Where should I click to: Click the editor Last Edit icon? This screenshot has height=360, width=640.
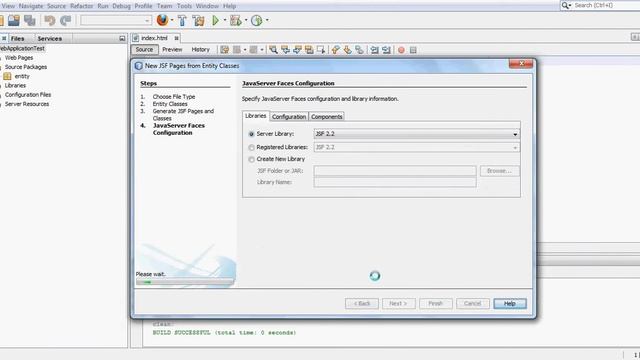click(224, 50)
